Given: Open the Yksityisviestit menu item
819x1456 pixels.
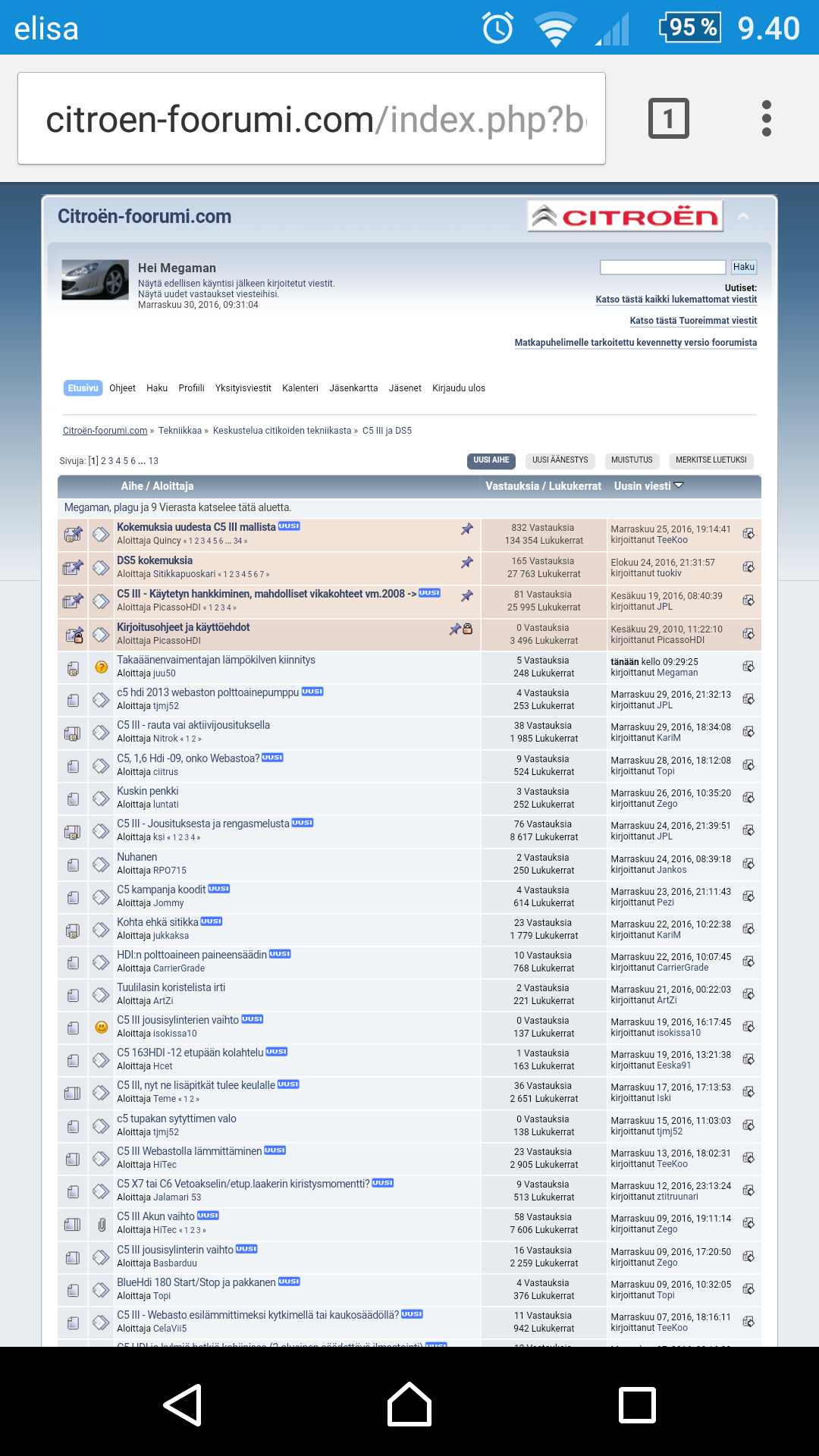Looking at the screenshot, I should click(243, 388).
